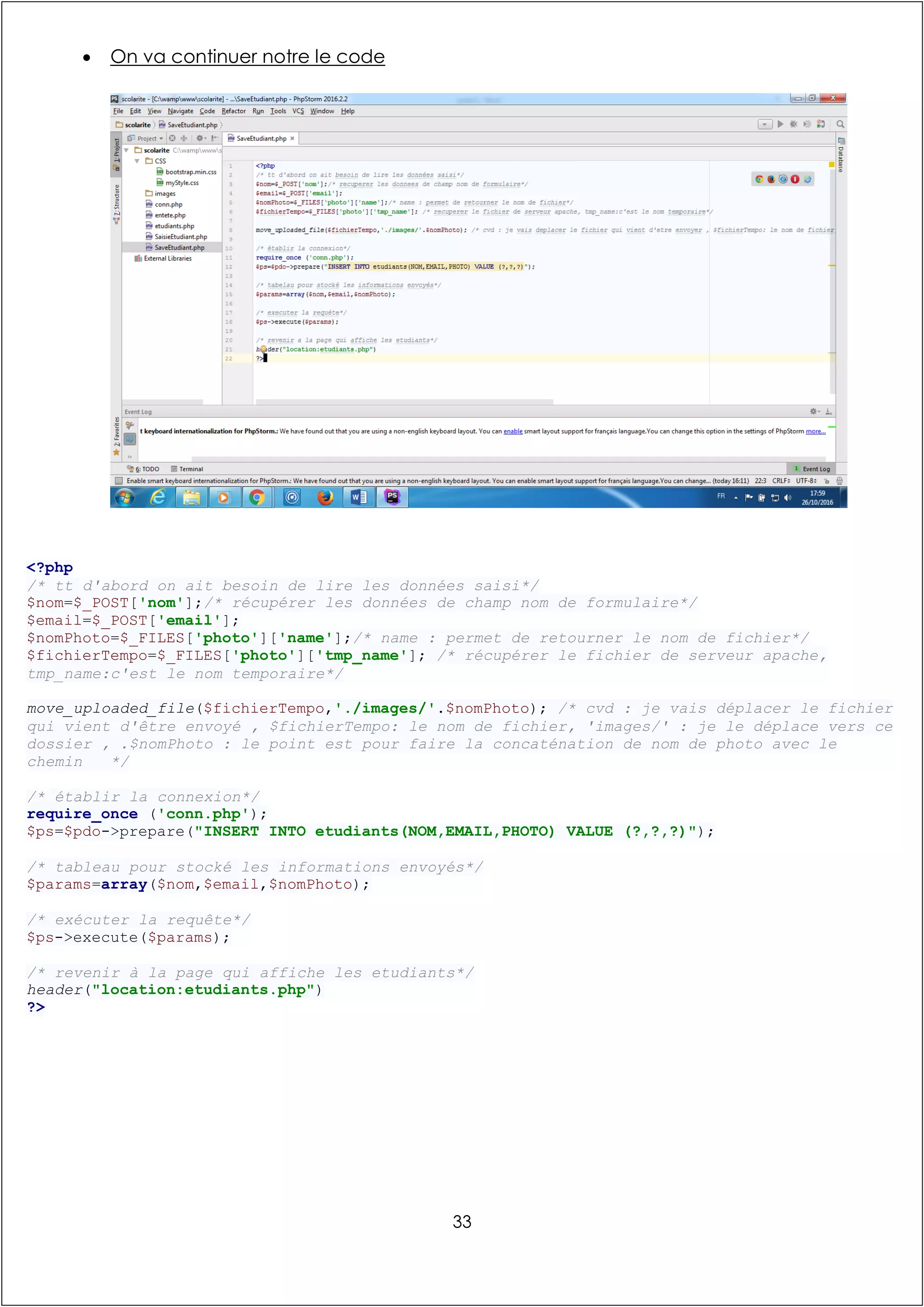The height and width of the screenshot is (1307, 924).
Task: Click Hector inspector icon in status bar
Action: 839,481
